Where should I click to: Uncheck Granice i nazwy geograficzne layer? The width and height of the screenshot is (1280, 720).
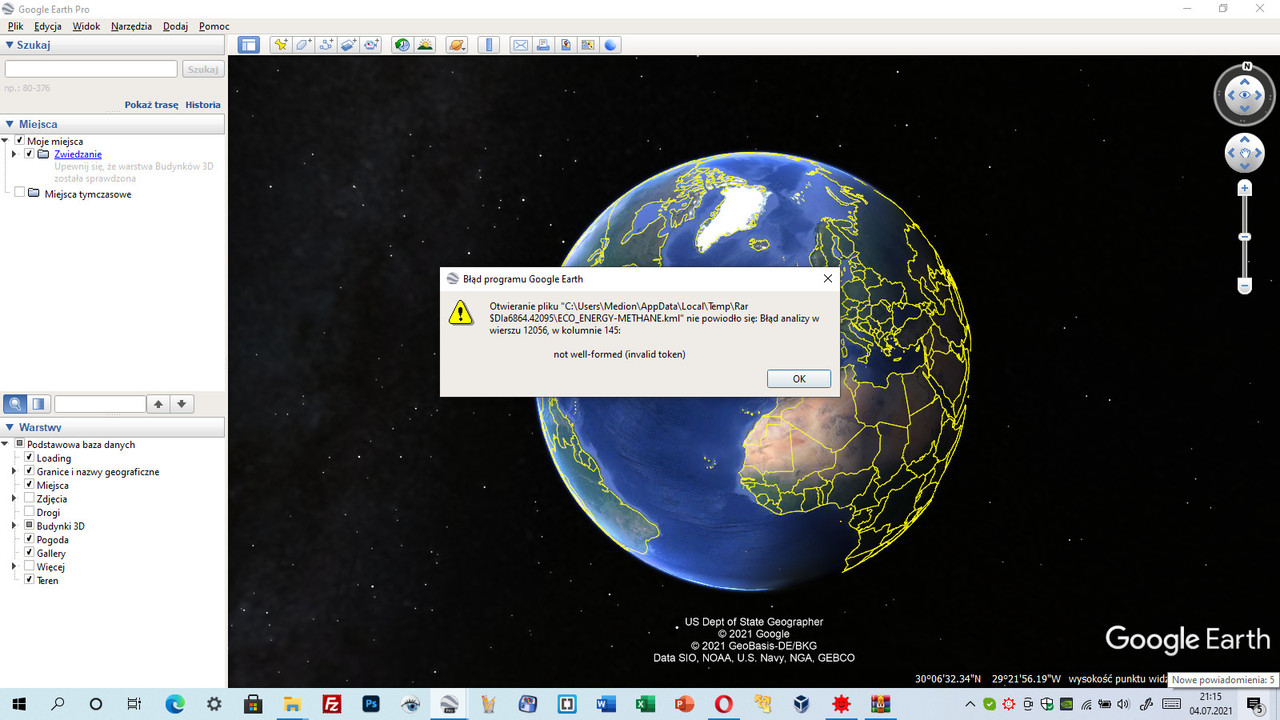[x=29, y=471]
